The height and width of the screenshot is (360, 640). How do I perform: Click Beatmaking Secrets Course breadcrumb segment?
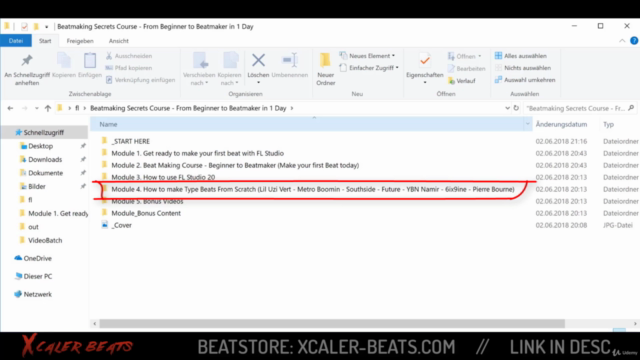(188, 108)
